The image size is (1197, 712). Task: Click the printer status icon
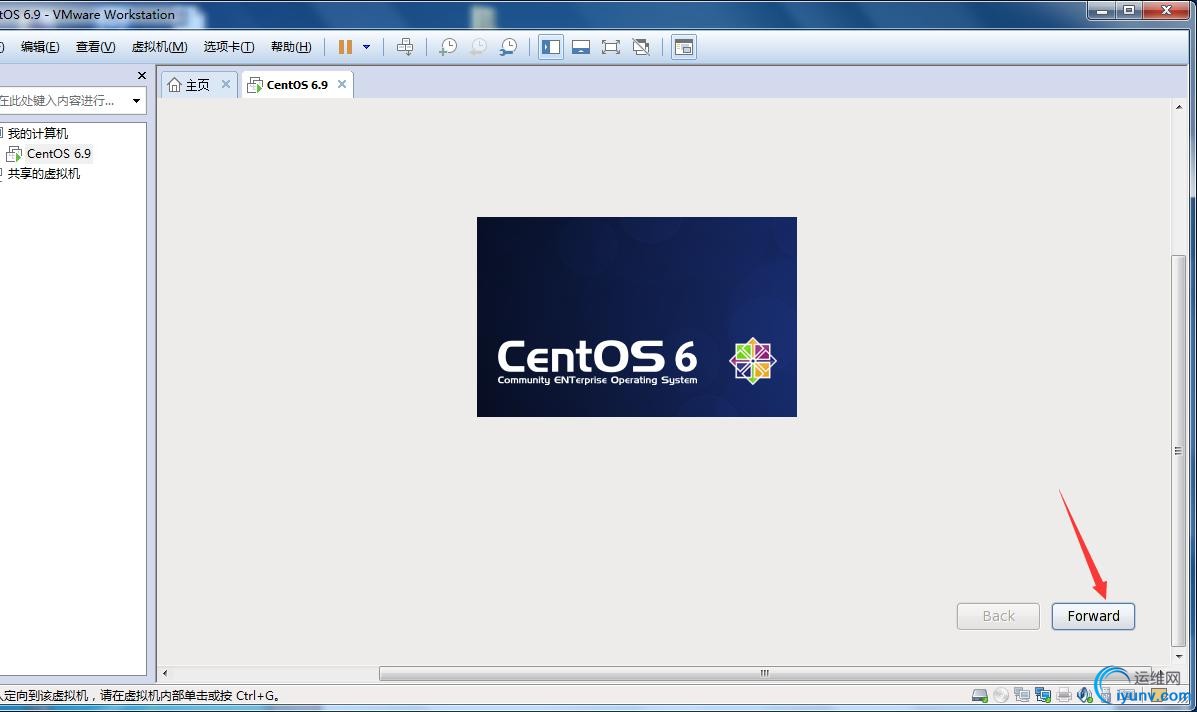1063,695
